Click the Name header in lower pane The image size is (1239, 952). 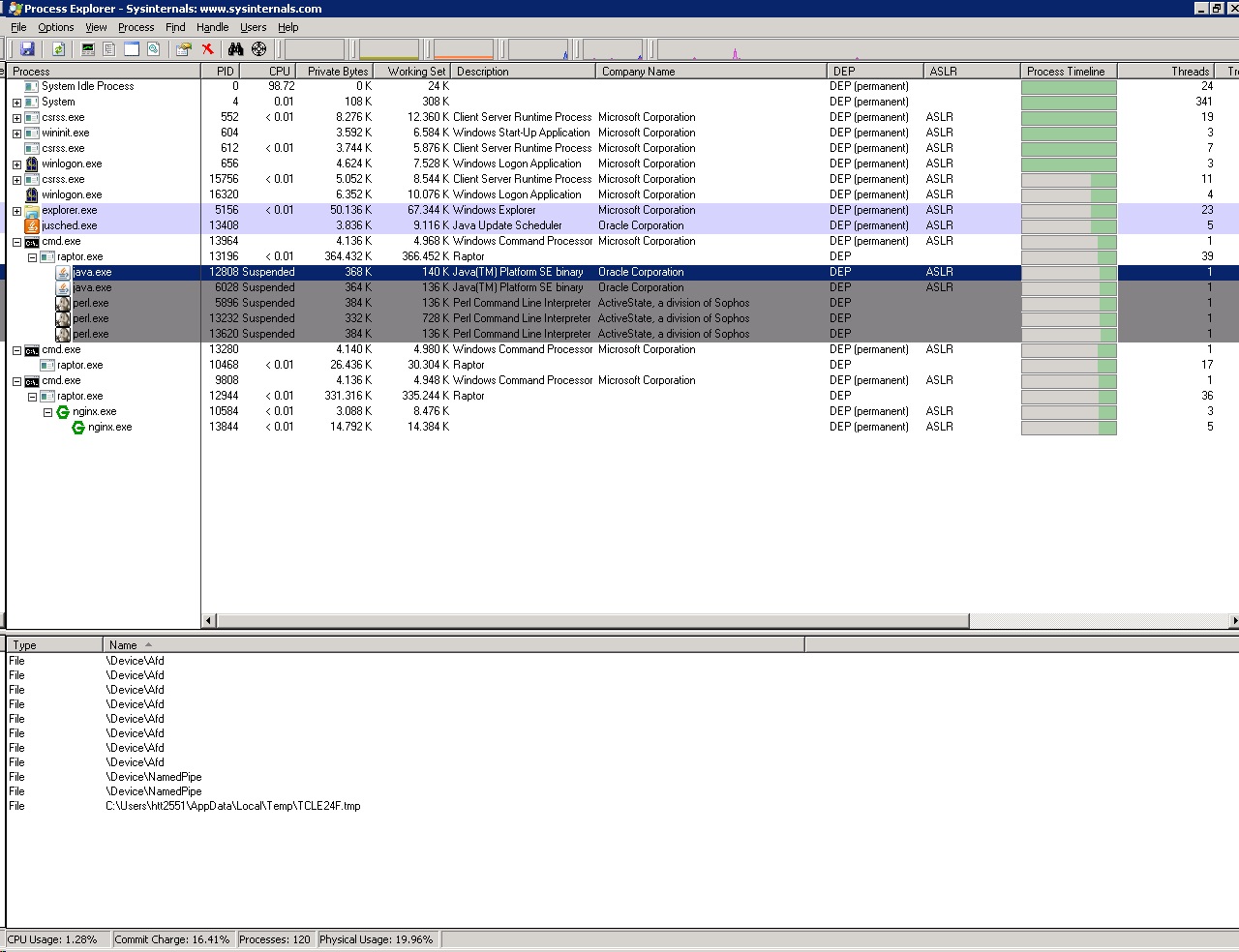pos(454,644)
